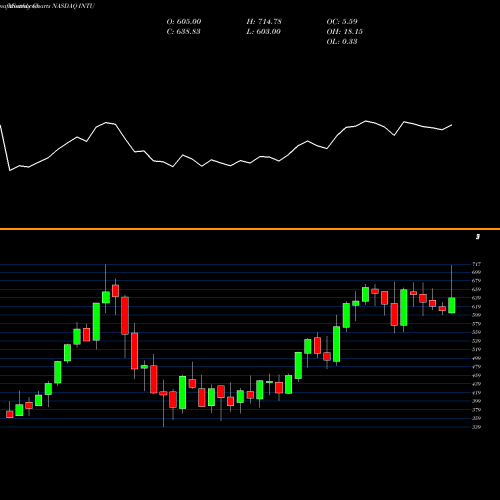Click the high value H: 714.78
Screen dimensions: 500x500
click(x=264, y=22)
